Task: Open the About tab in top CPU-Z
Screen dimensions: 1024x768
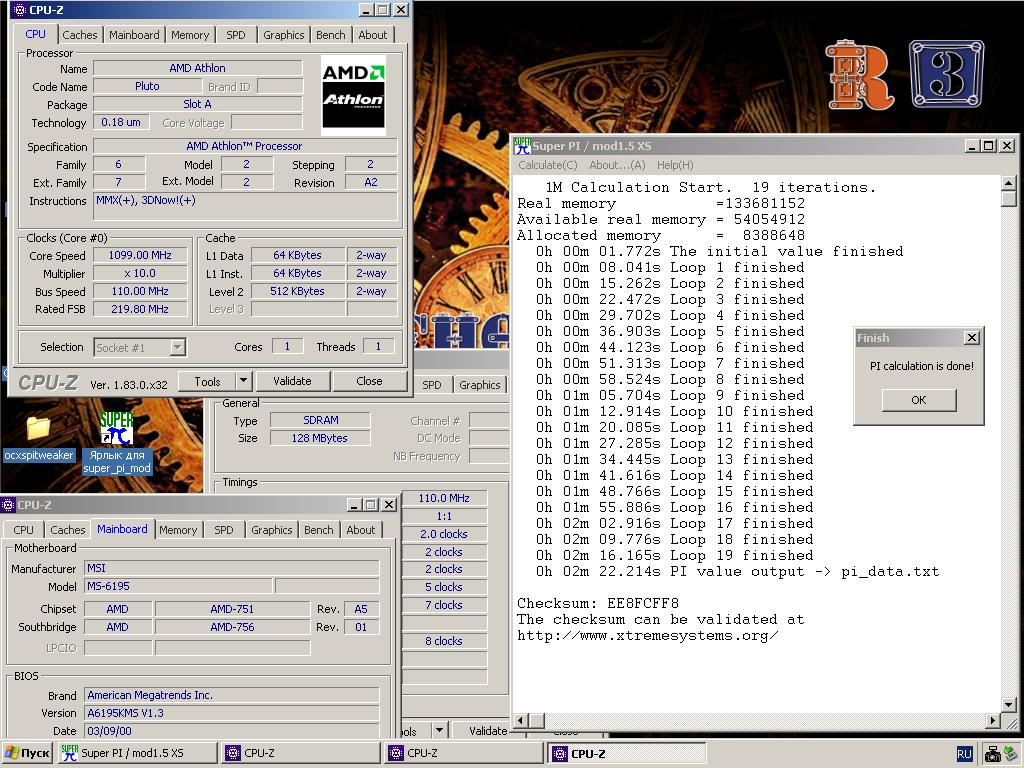Action: [x=372, y=35]
